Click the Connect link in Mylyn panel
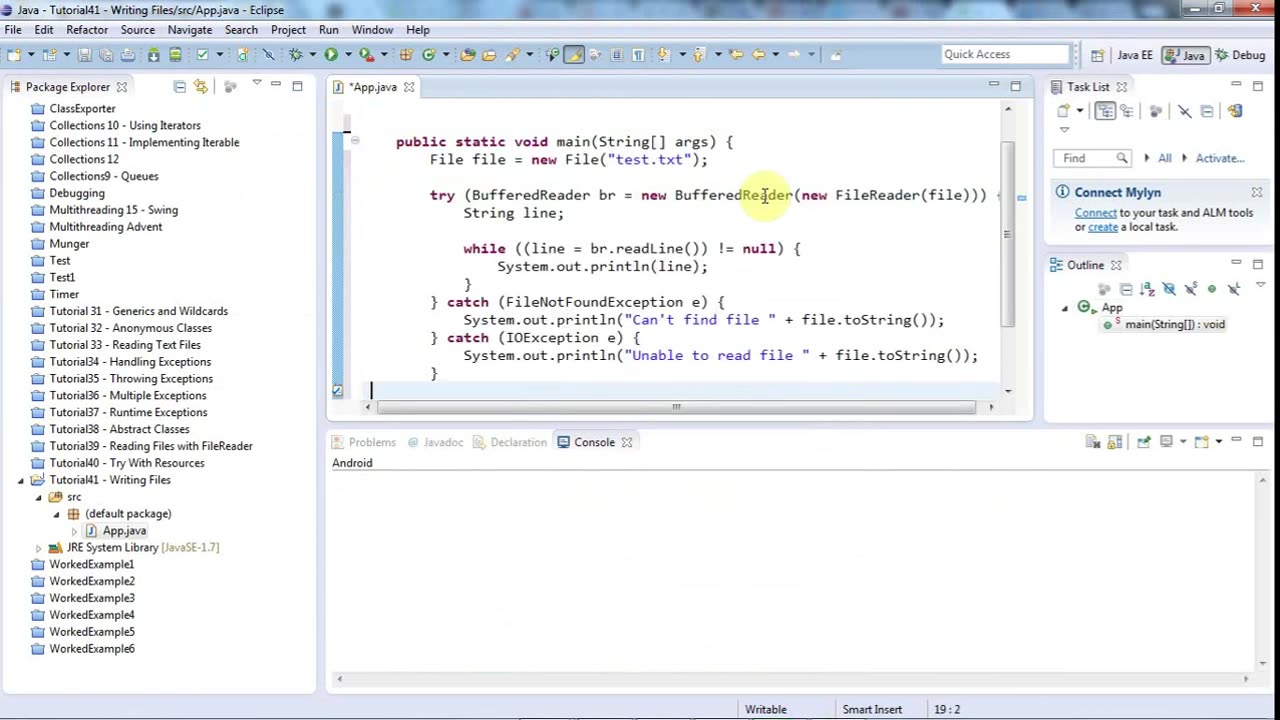The image size is (1280, 720). click(1095, 213)
